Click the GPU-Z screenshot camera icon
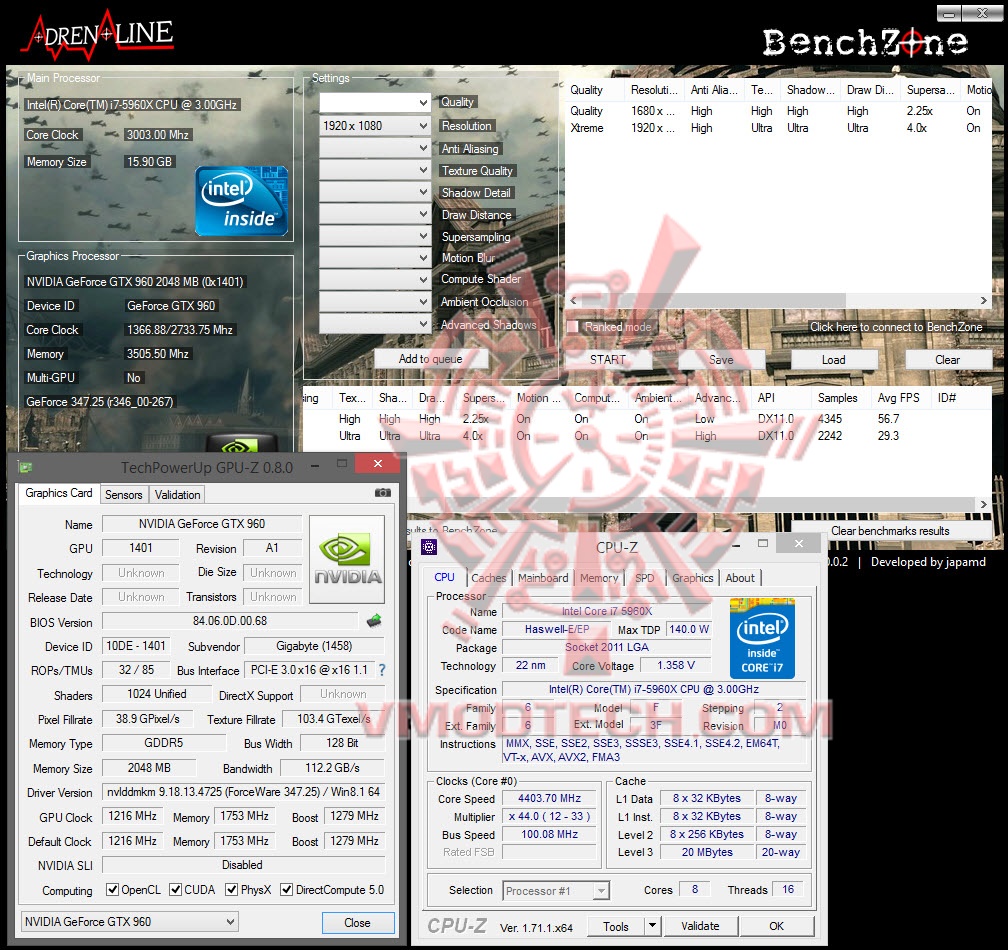Image resolution: width=1008 pixels, height=950 pixels. tap(382, 493)
